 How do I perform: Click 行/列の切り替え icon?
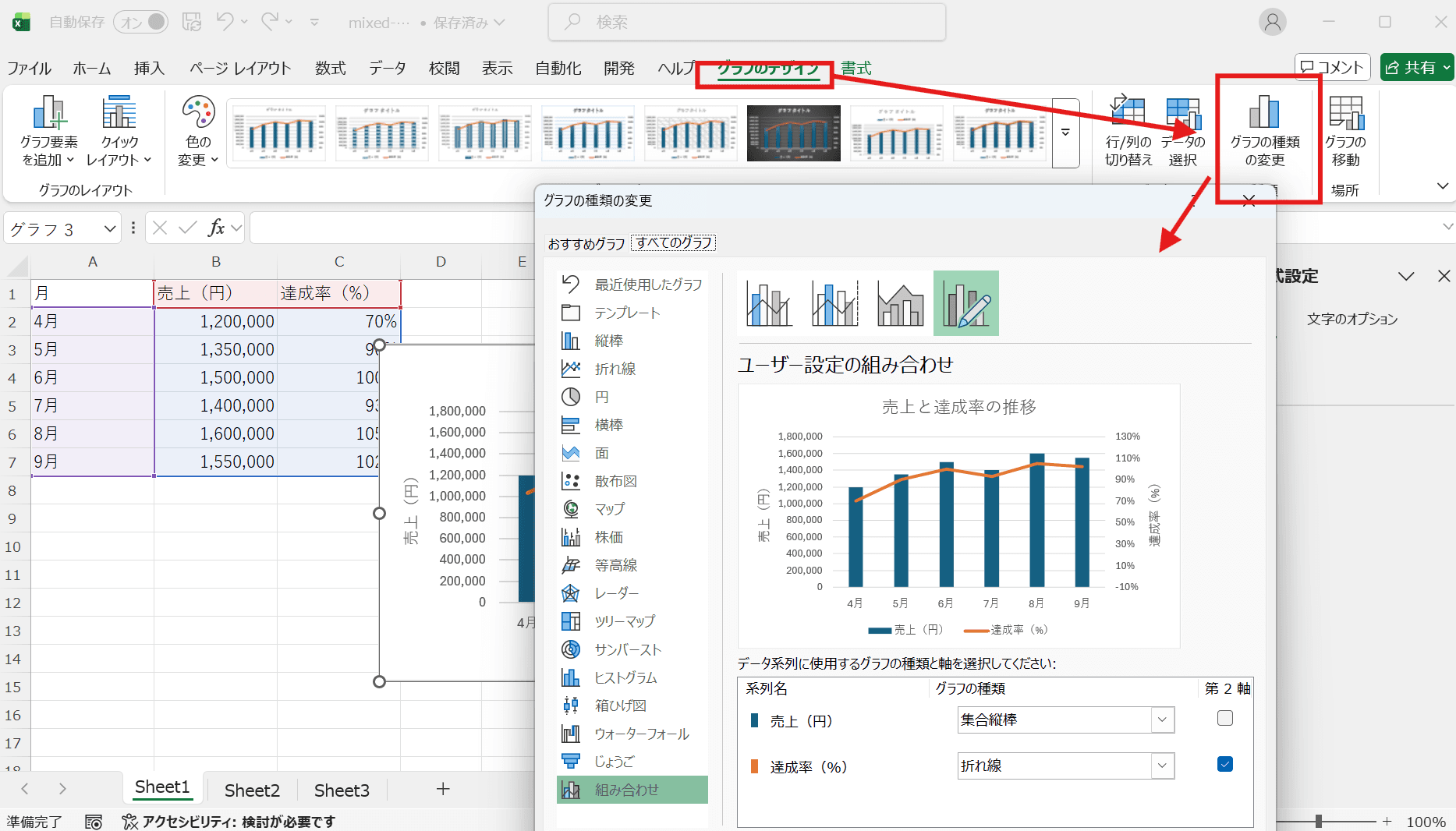(x=1128, y=114)
